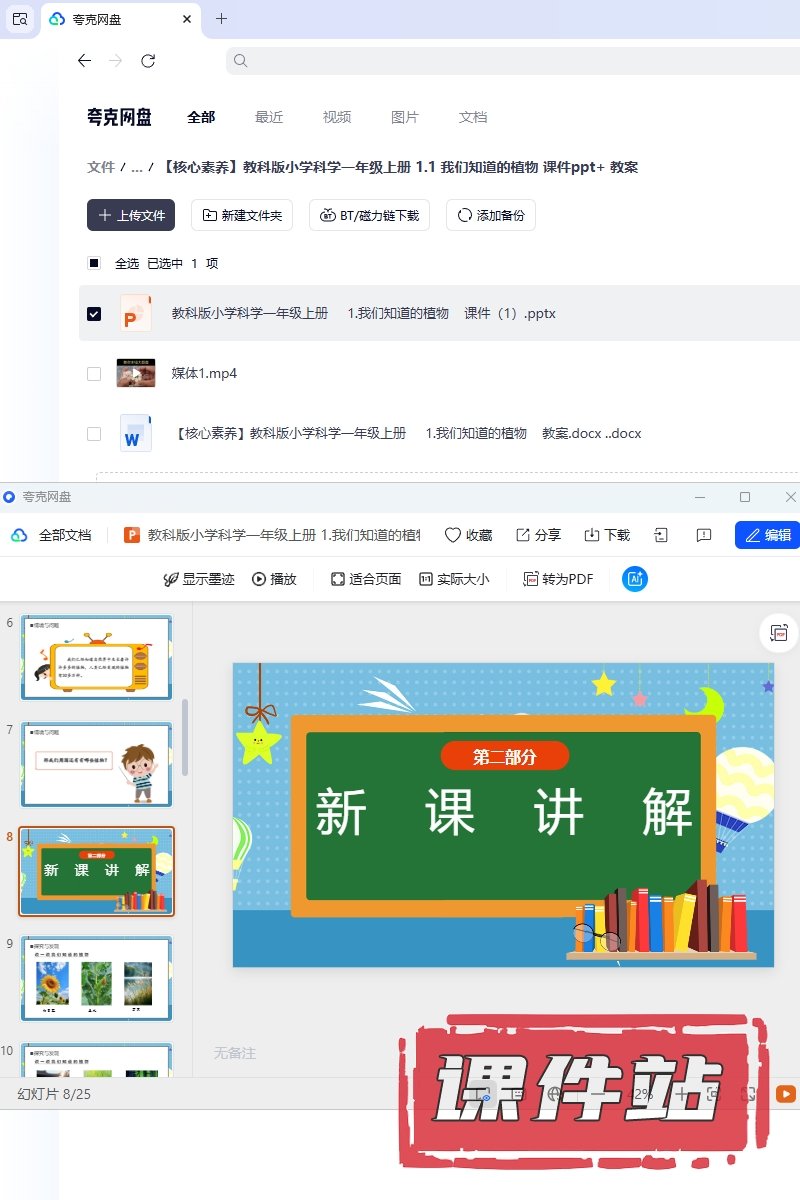Open the blue AI assistant icon
800x1200 pixels.
coord(634,579)
